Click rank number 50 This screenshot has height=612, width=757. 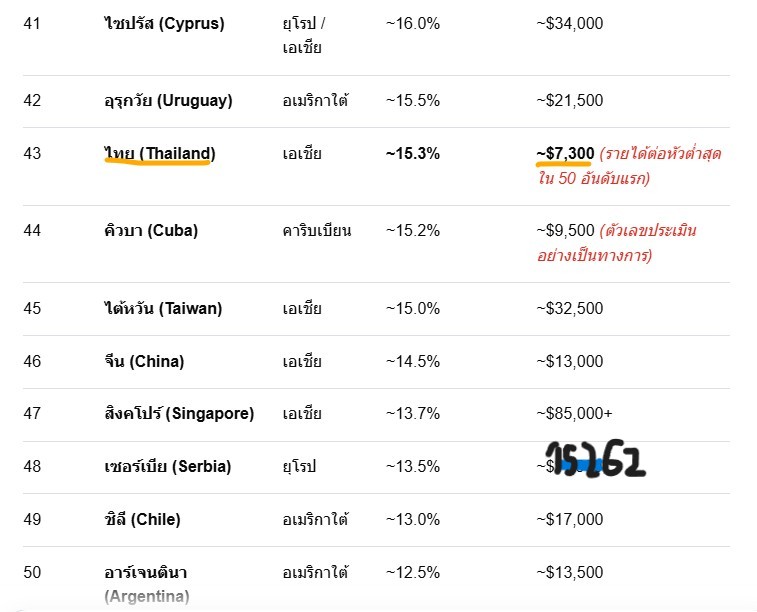pyautogui.click(x=32, y=572)
